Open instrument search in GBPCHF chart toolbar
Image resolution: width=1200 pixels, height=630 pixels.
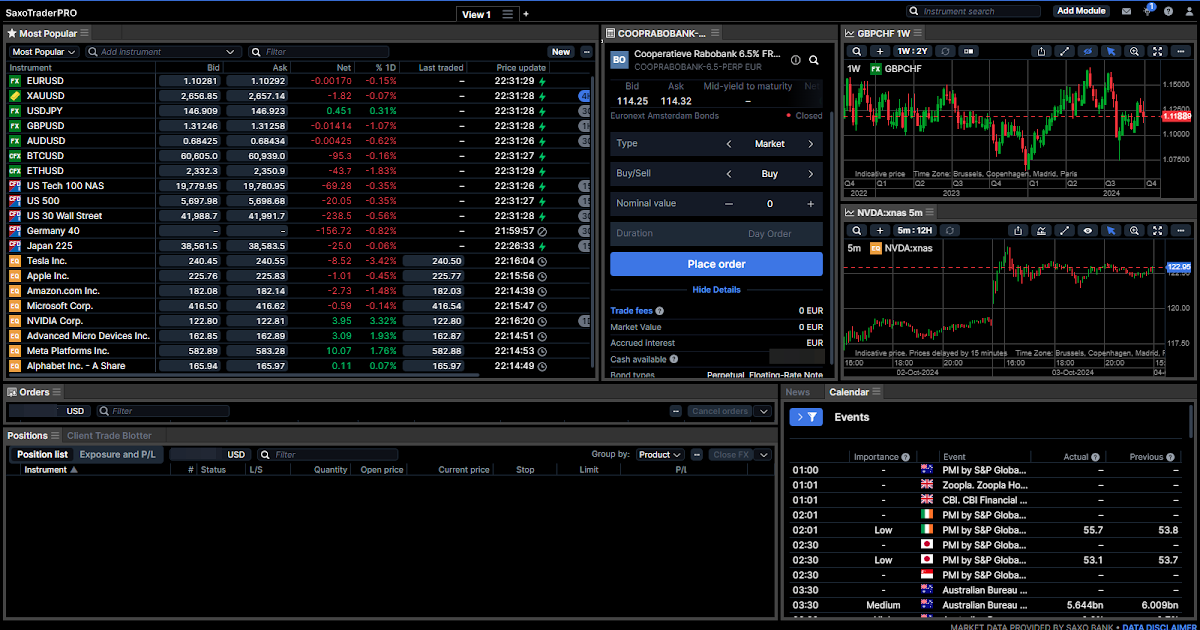coord(857,51)
